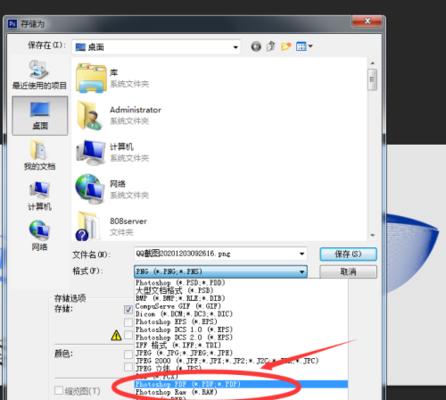The width and height of the screenshot is (446, 400).
Task: Collapse the 格式 format dropdown
Action: pyautogui.click(x=302, y=272)
